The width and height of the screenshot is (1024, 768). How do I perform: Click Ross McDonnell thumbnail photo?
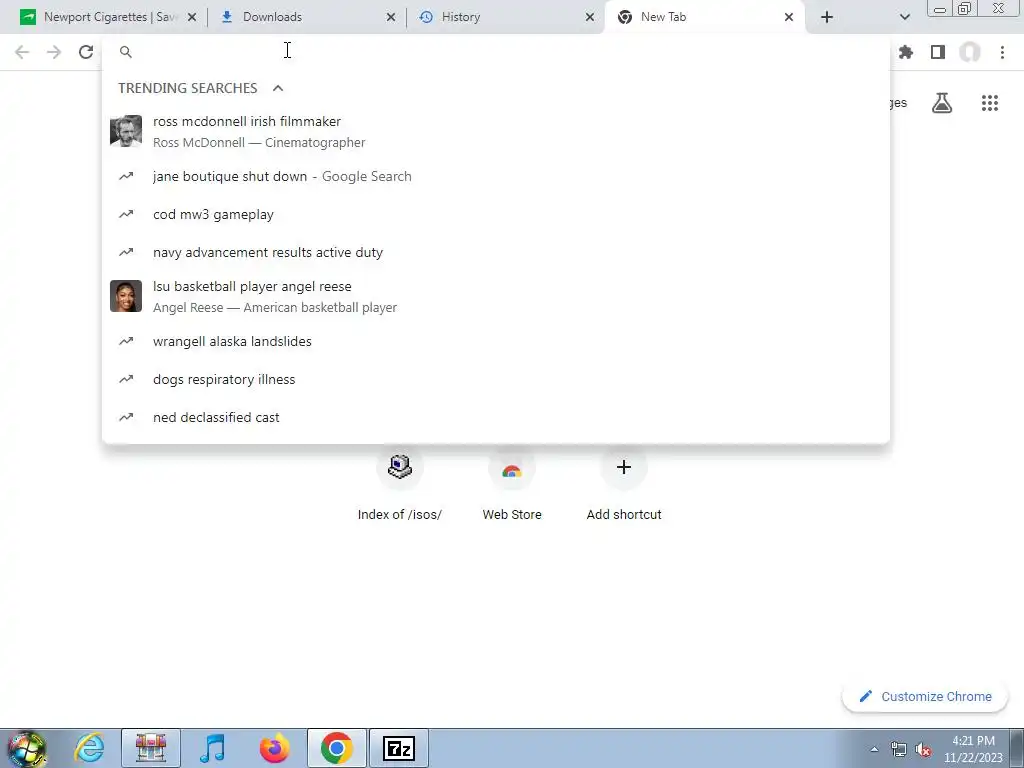pyautogui.click(x=126, y=131)
